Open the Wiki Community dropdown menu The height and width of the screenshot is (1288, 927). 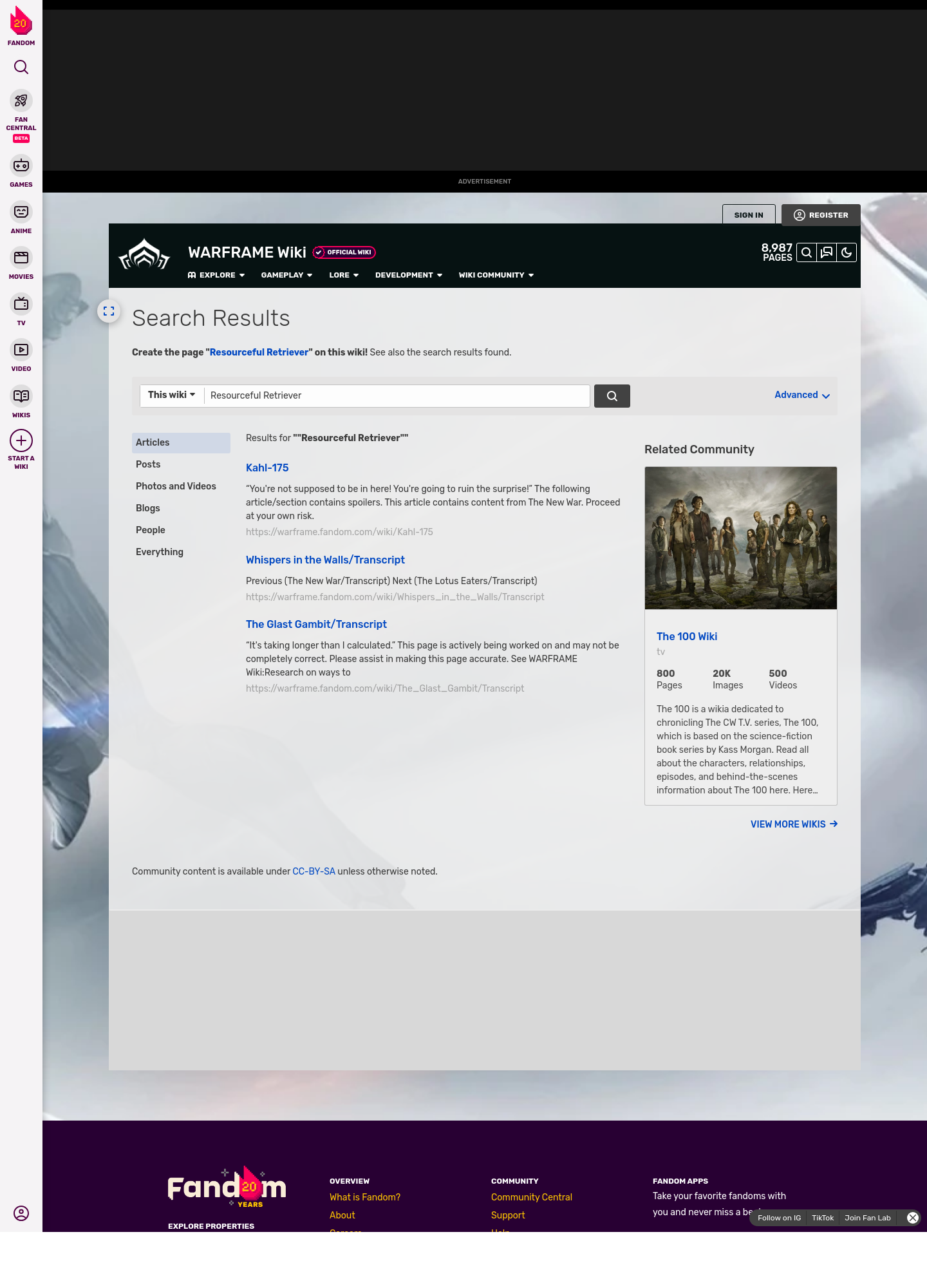click(x=496, y=275)
